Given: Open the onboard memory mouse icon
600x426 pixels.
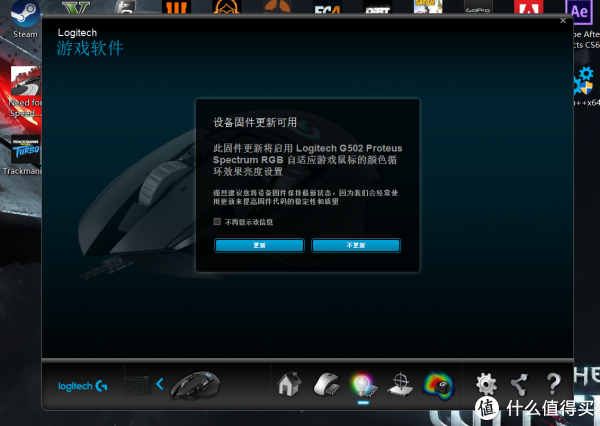Looking at the screenshot, I should click(x=326, y=384).
